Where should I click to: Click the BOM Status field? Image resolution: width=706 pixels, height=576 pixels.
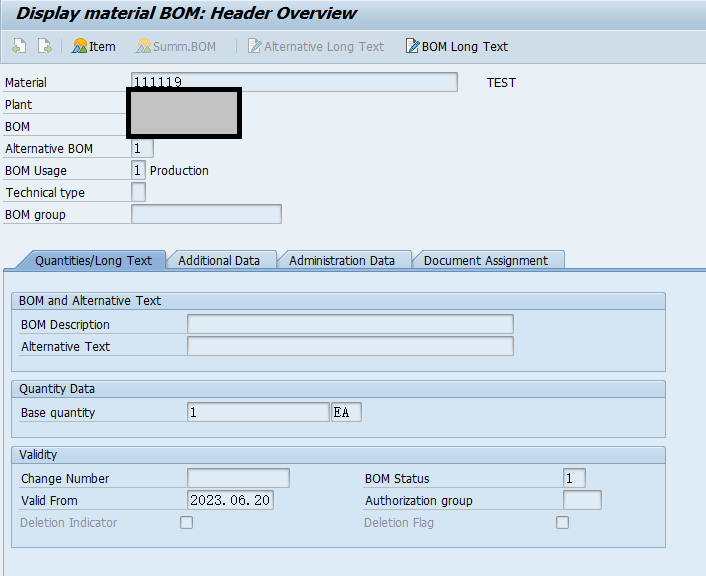coord(574,478)
